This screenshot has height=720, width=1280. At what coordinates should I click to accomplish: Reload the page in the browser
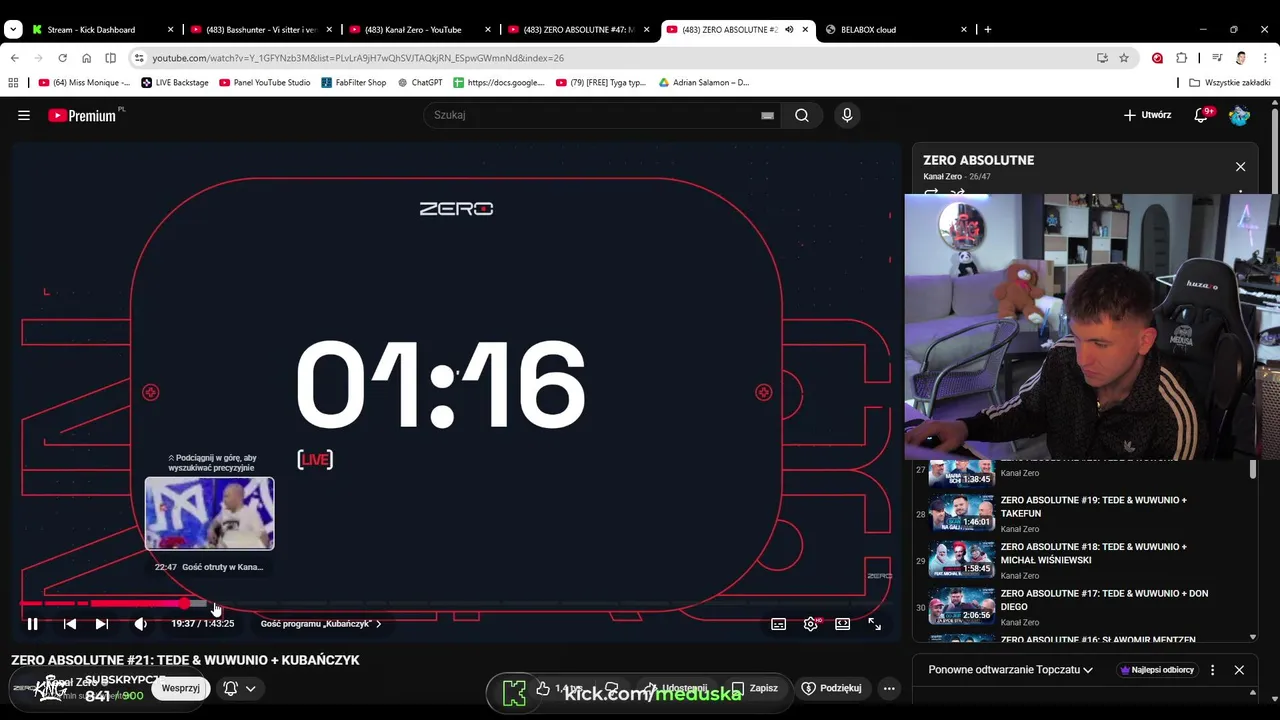62,58
